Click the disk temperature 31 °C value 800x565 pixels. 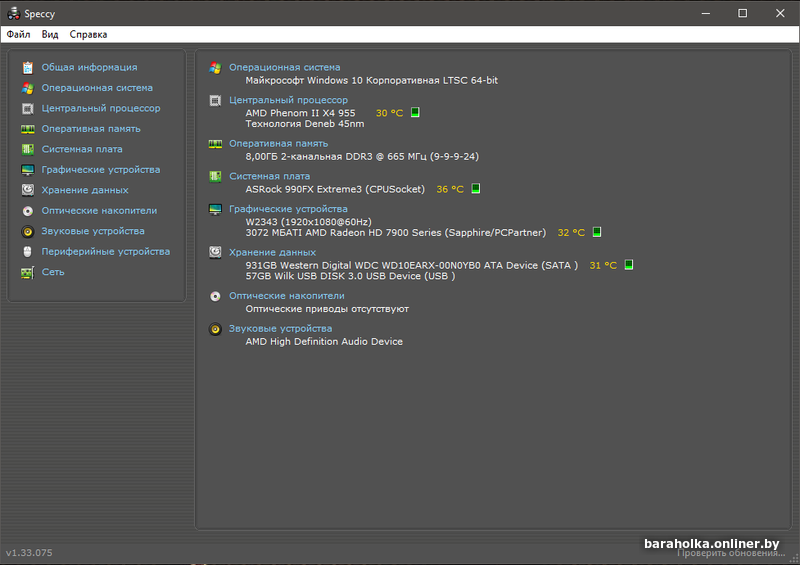point(603,265)
